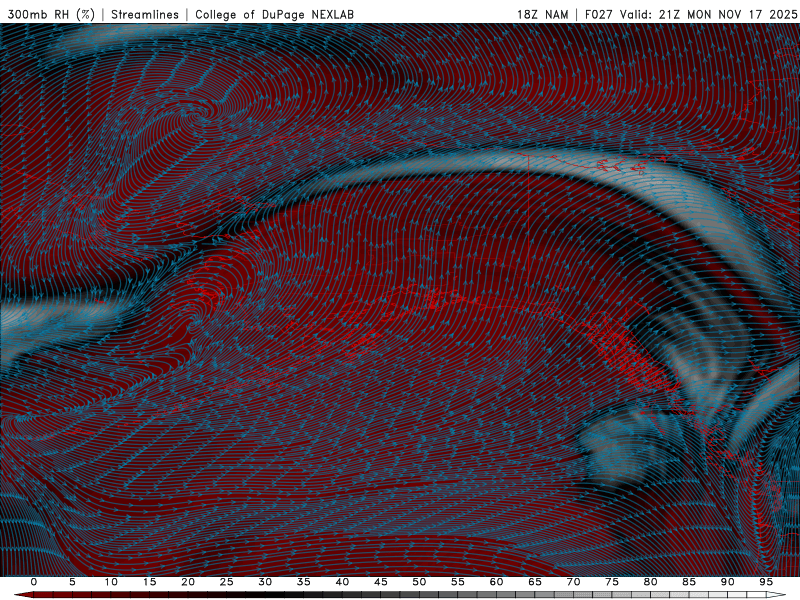Click the colorbar tick label "15"
The width and height of the screenshot is (800, 600).
coord(149,582)
